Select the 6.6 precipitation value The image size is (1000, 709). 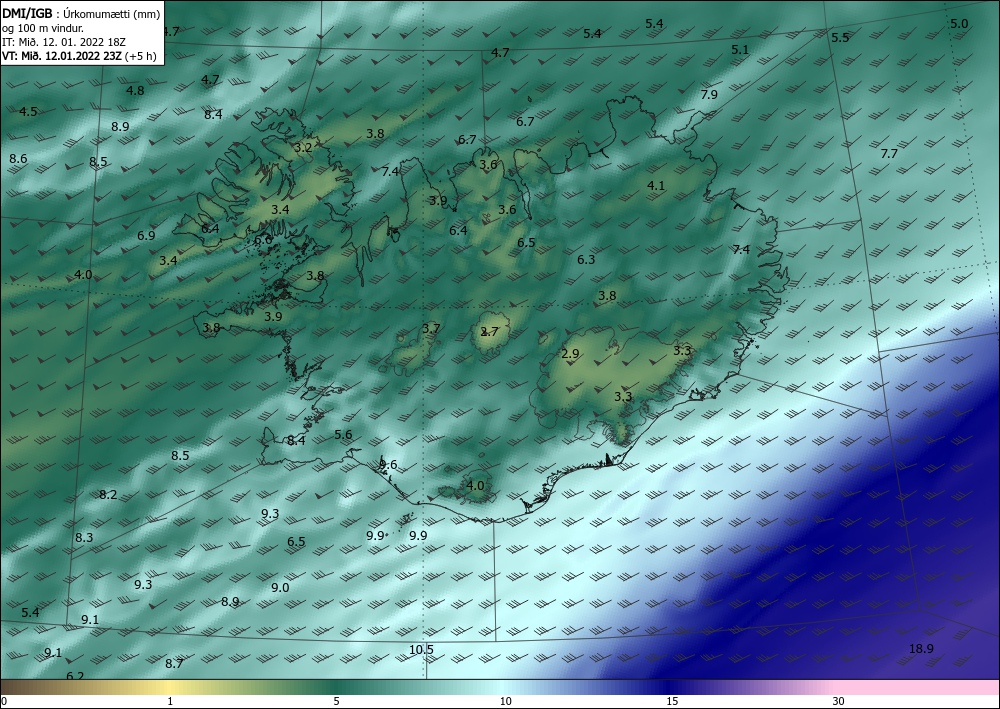tap(263, 240)
